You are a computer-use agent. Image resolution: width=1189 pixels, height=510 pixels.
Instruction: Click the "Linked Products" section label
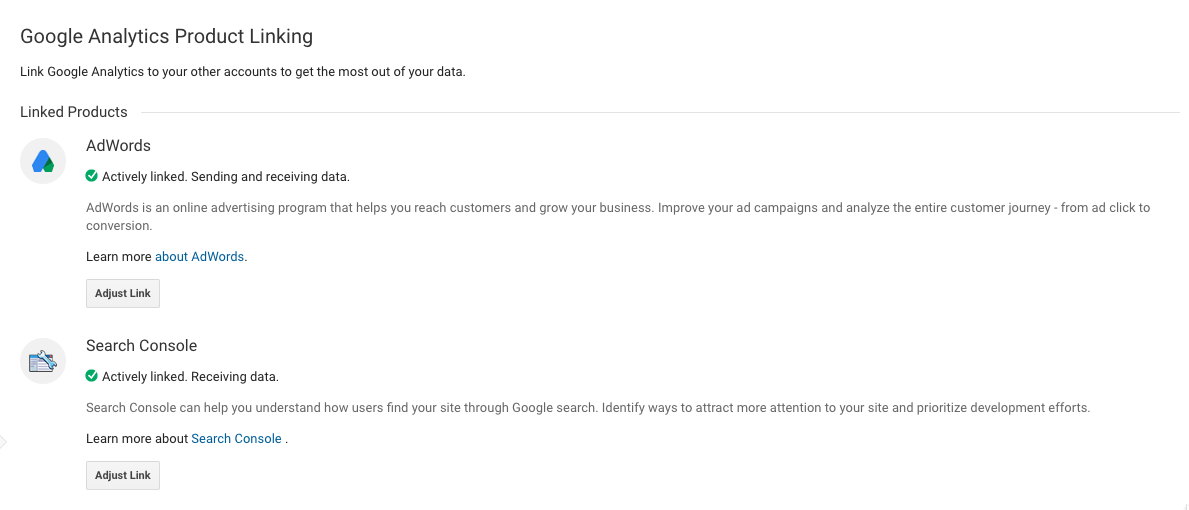click(74, 112)
